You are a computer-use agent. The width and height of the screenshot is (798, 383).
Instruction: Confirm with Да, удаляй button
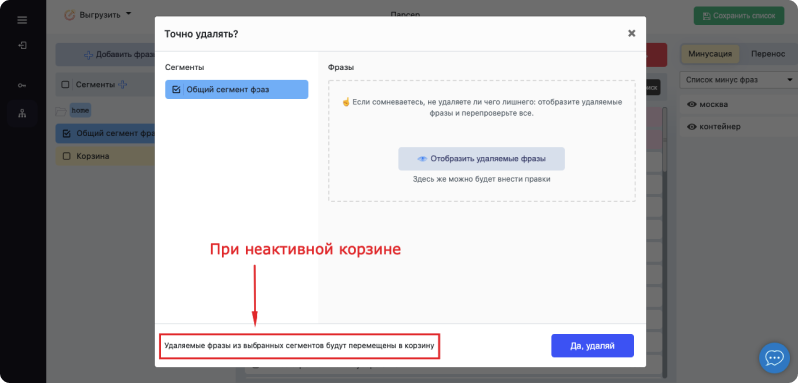[592, 346]
